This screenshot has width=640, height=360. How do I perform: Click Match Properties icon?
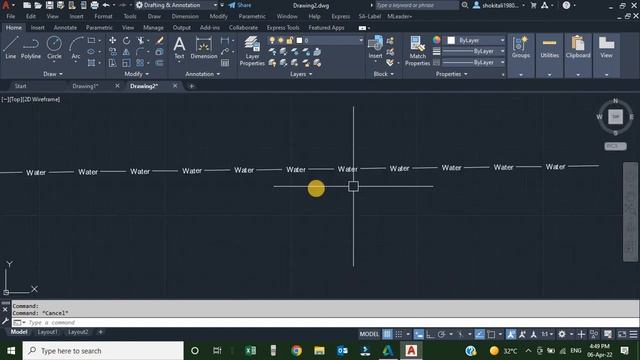click(x=417, y=51)
